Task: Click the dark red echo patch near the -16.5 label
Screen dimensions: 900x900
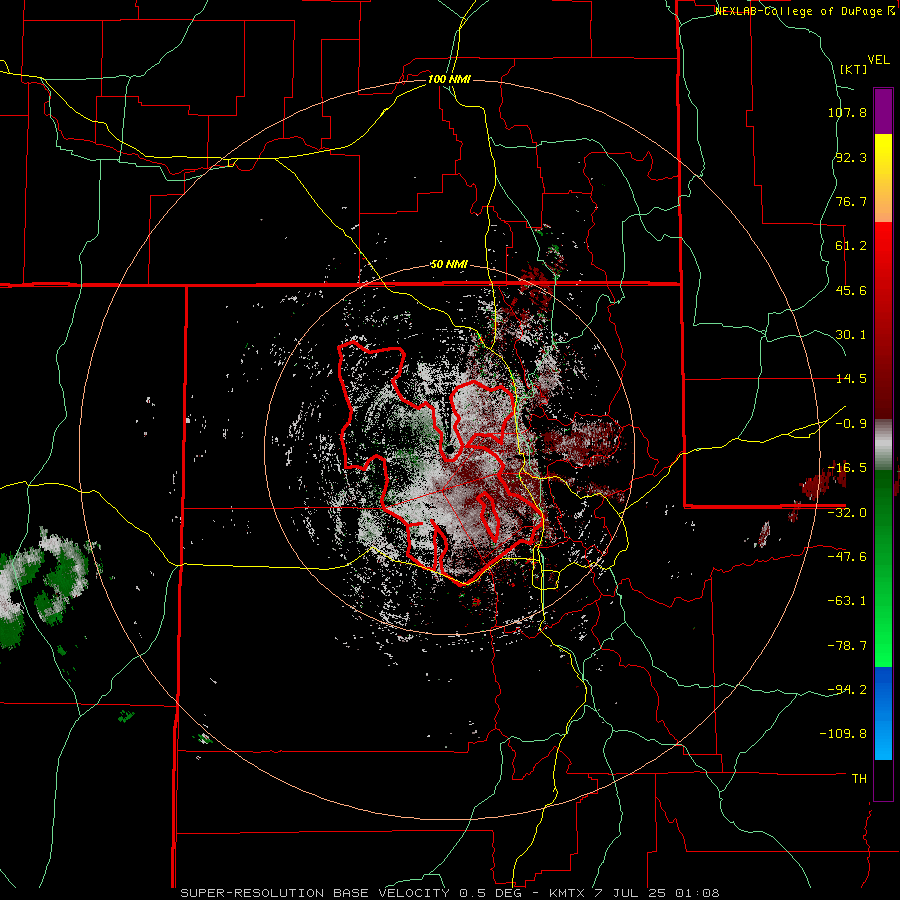Action: [822, 481]
